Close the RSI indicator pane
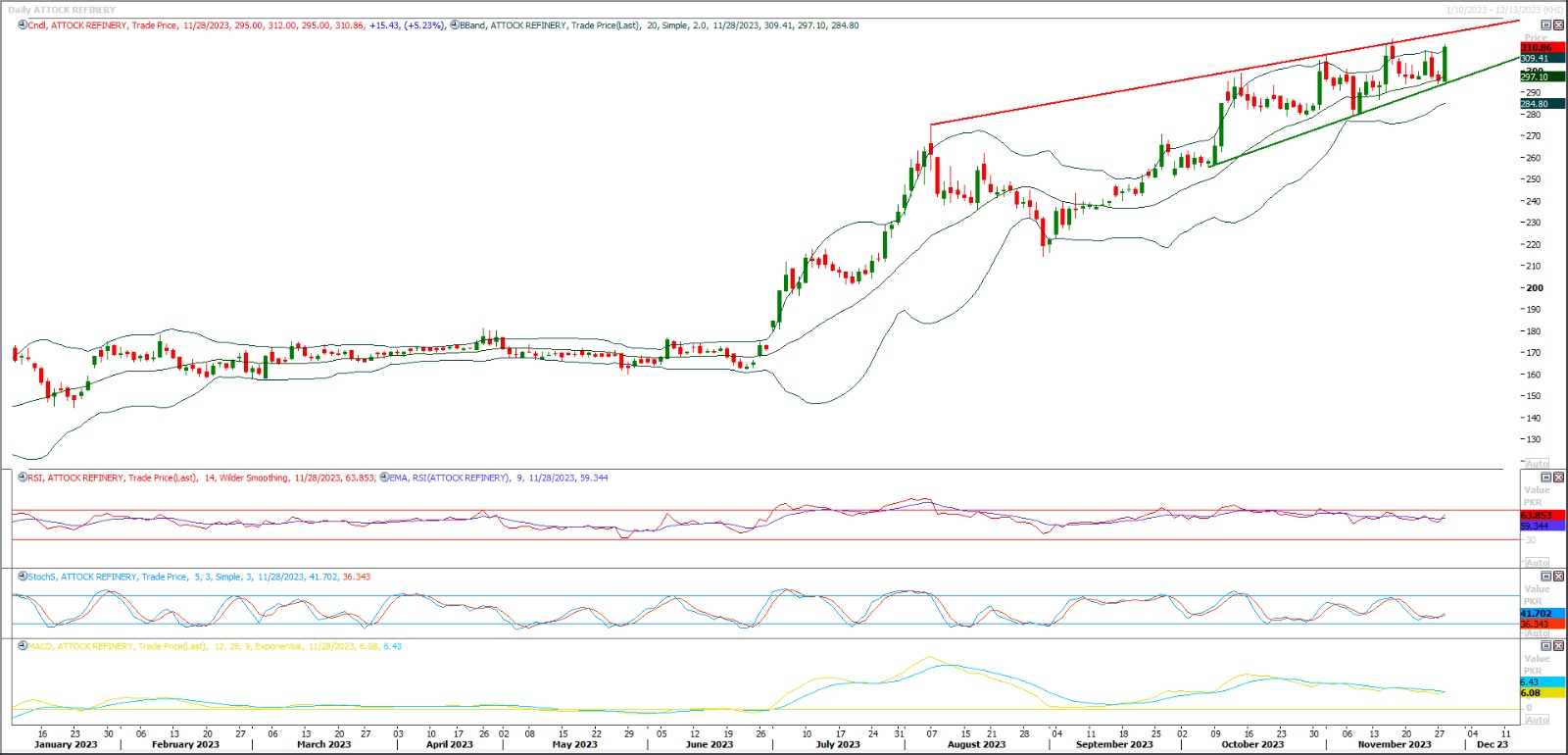Image resolution: width=1568 pixels, height=755 pixels. click(x=1558, y=478)
